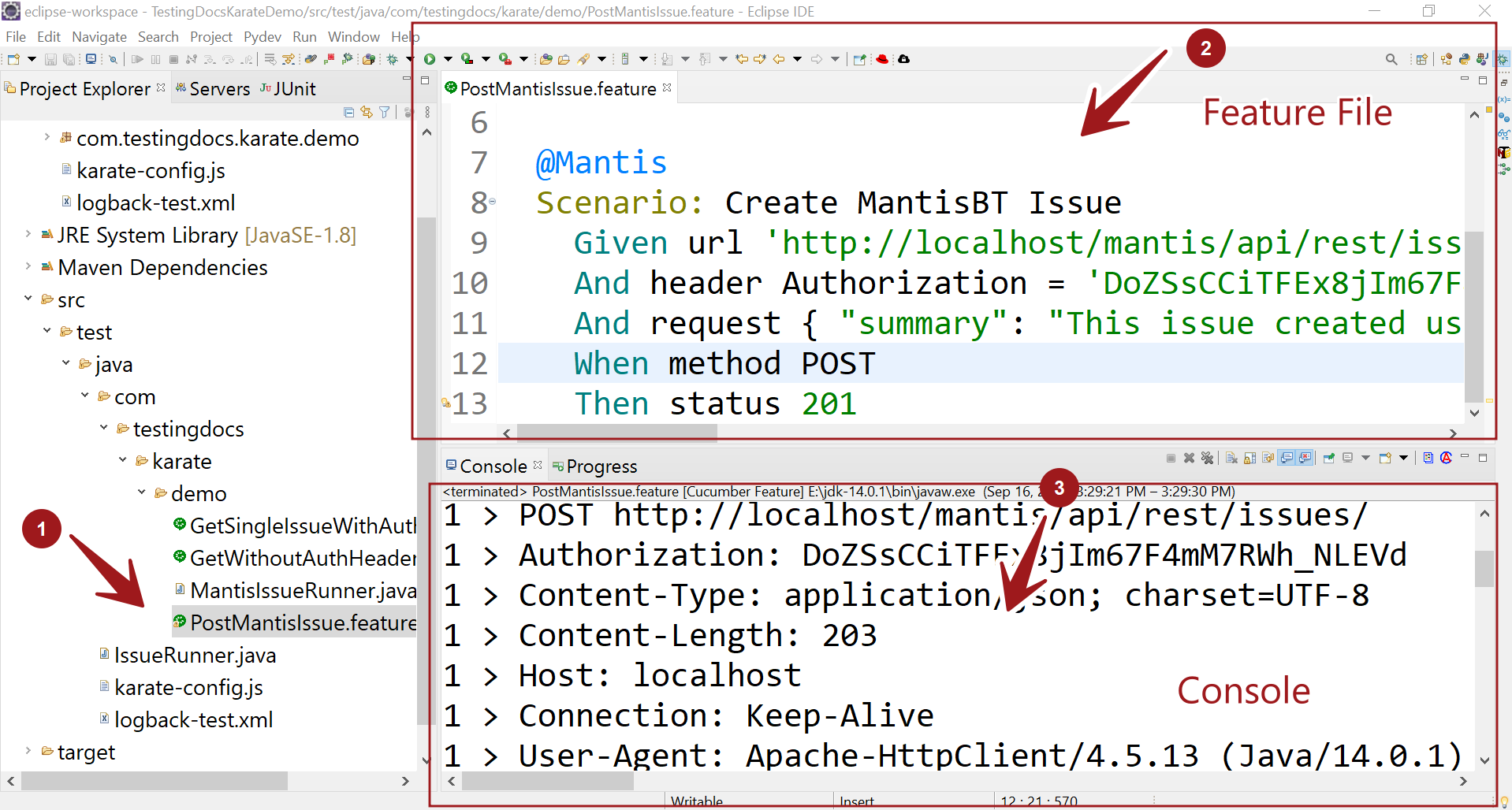
Task: Open the External Tools dropdown arrow
Action: [523, 59]
